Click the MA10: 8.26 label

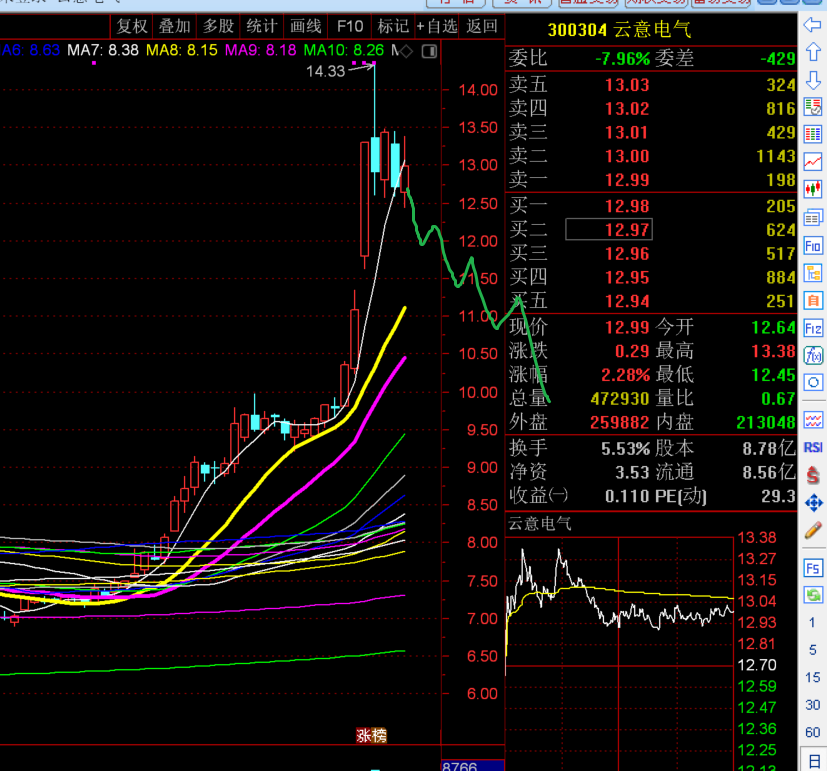pos(344,51)
